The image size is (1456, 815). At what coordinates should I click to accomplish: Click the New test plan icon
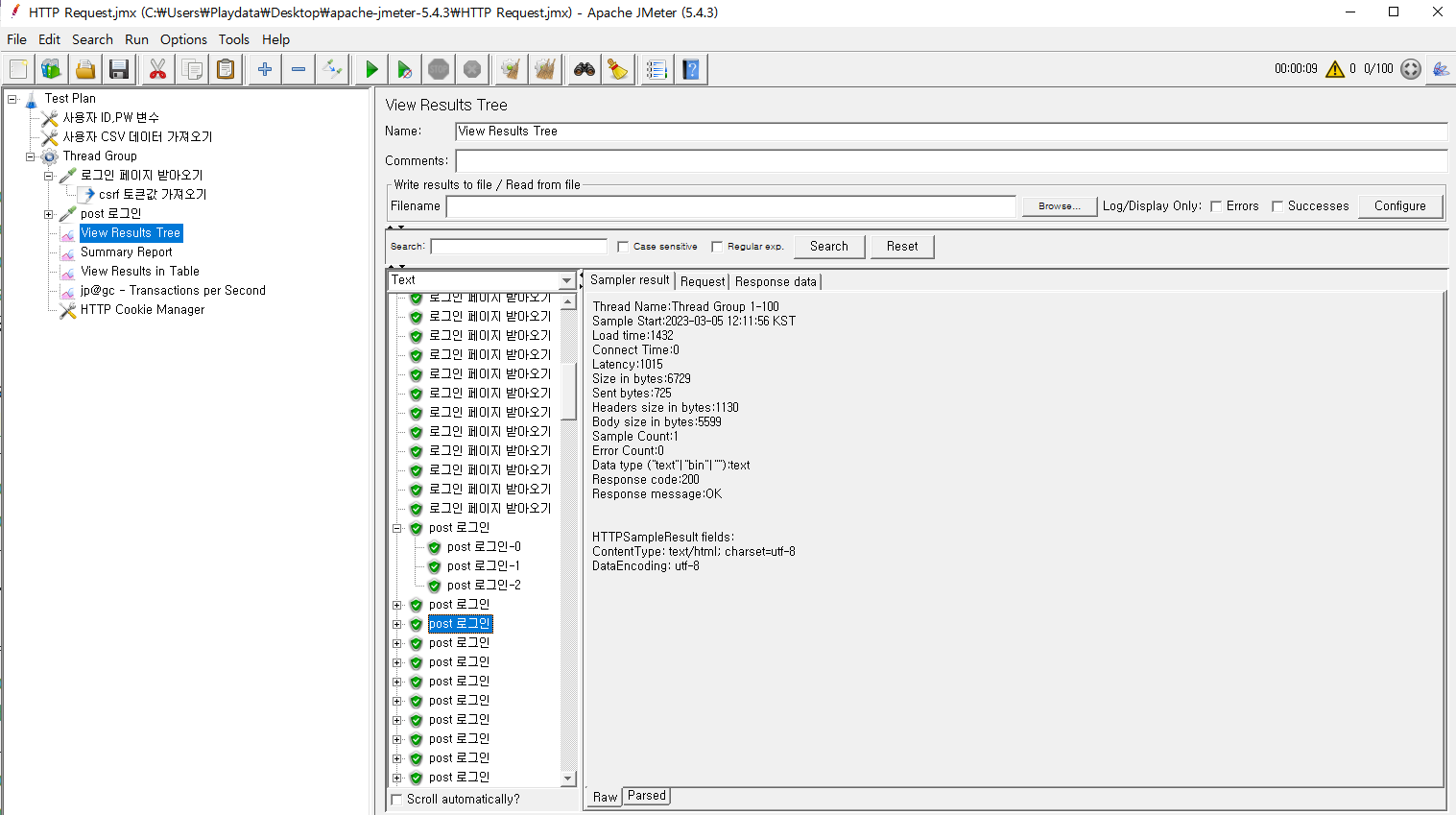coord(18,69)
